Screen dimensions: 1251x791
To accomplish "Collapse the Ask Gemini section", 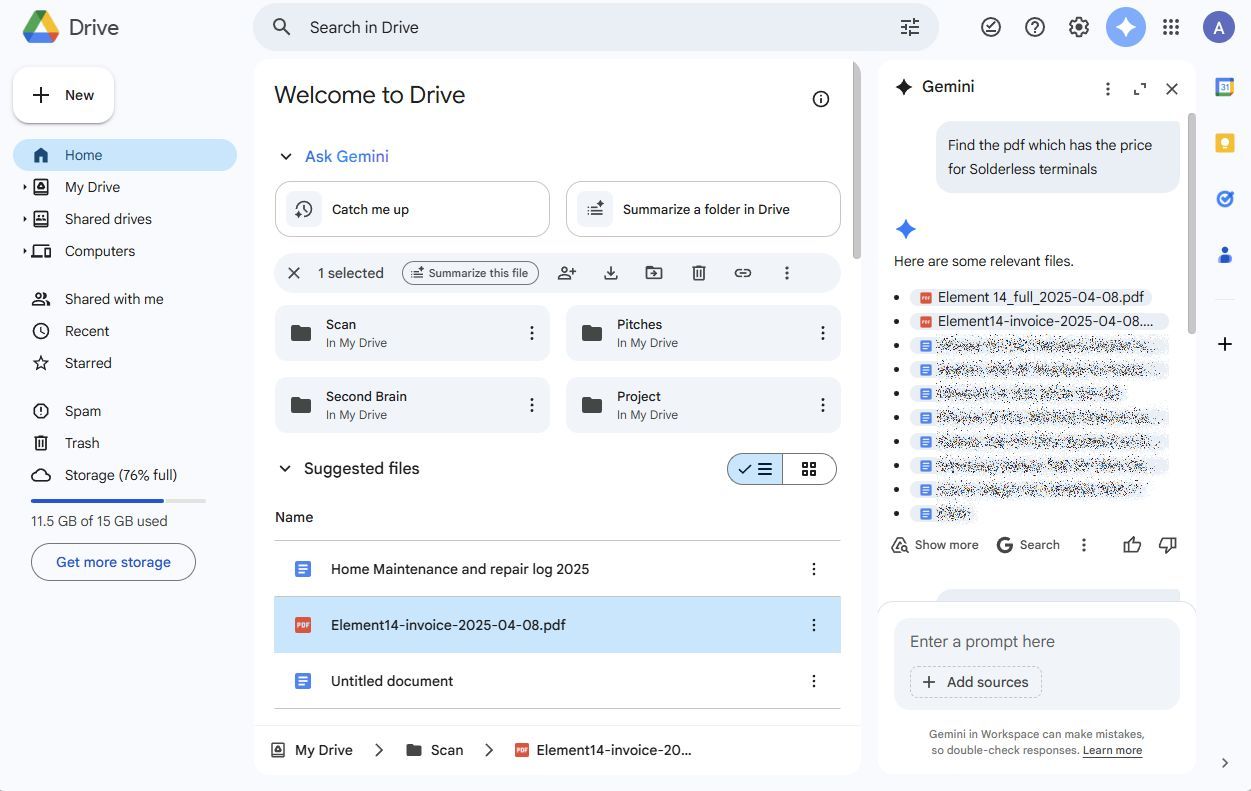I will point(286,157).
